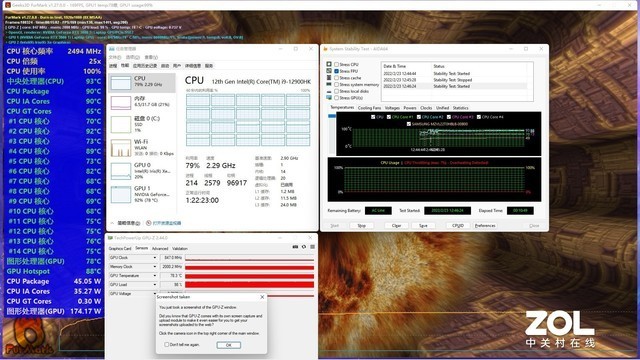Uncheck the Stress FPU checkbox
640x360 pixels.
[336, 71]
